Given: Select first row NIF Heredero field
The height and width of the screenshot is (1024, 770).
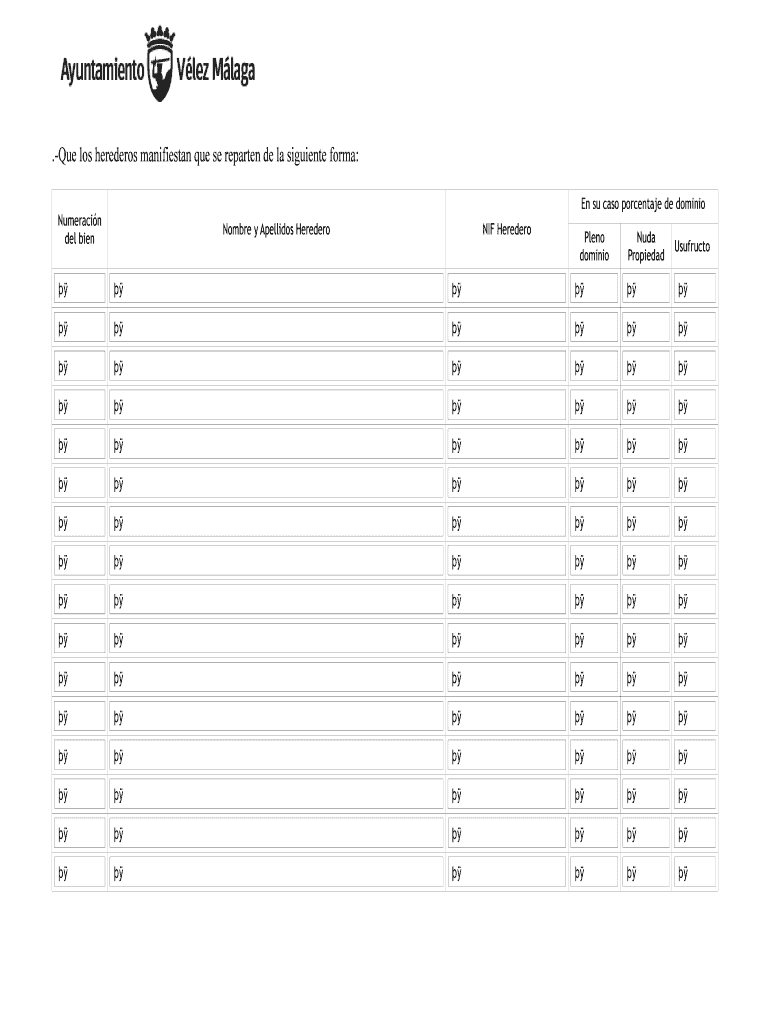Looking at the screenshot, I should [506, 290].
